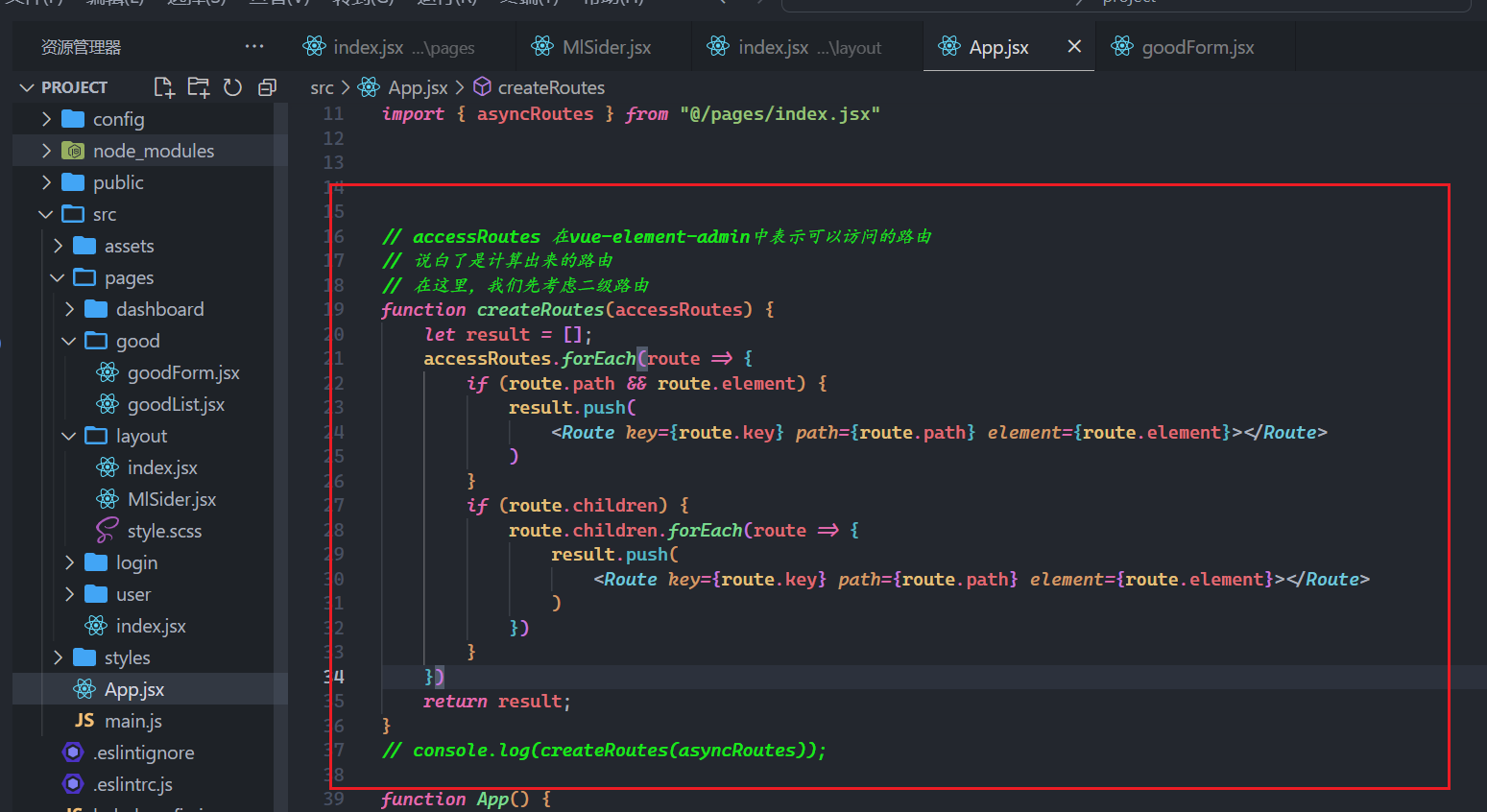The width and height of the screenshot is (1487, 812).
Task: Click the commented console.log line
Action: coord(604,751)
